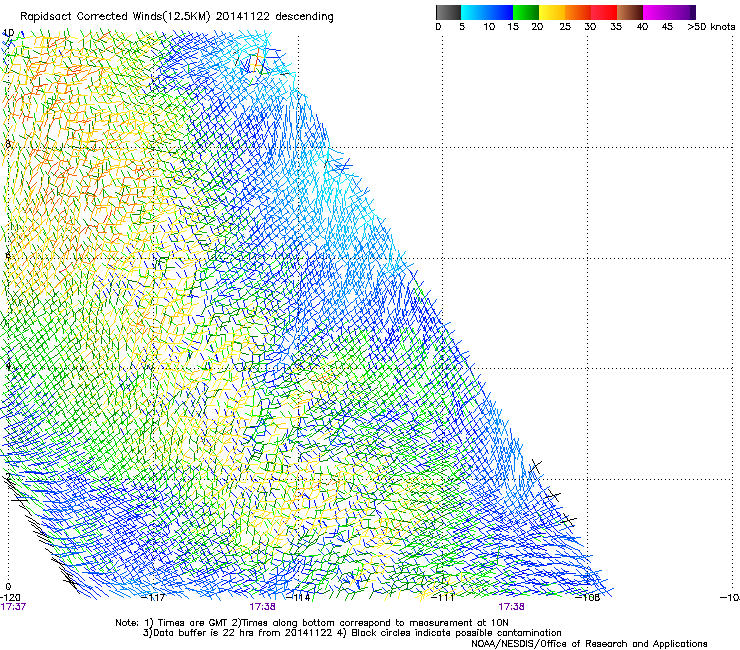Click the 'NOAA/NESDIS/Office of Research and Applications' credit
Viewport: 740px width, 650px height.
click(x=589, y=644)
